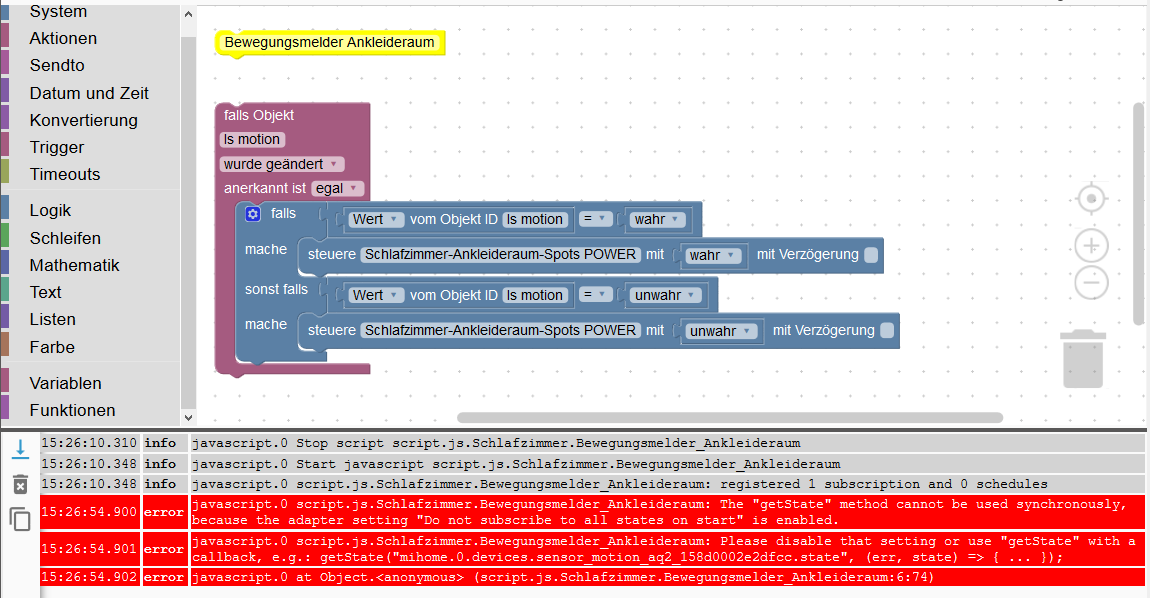Enable delay checkbox on the unwahr control block

tap(887, 330)
